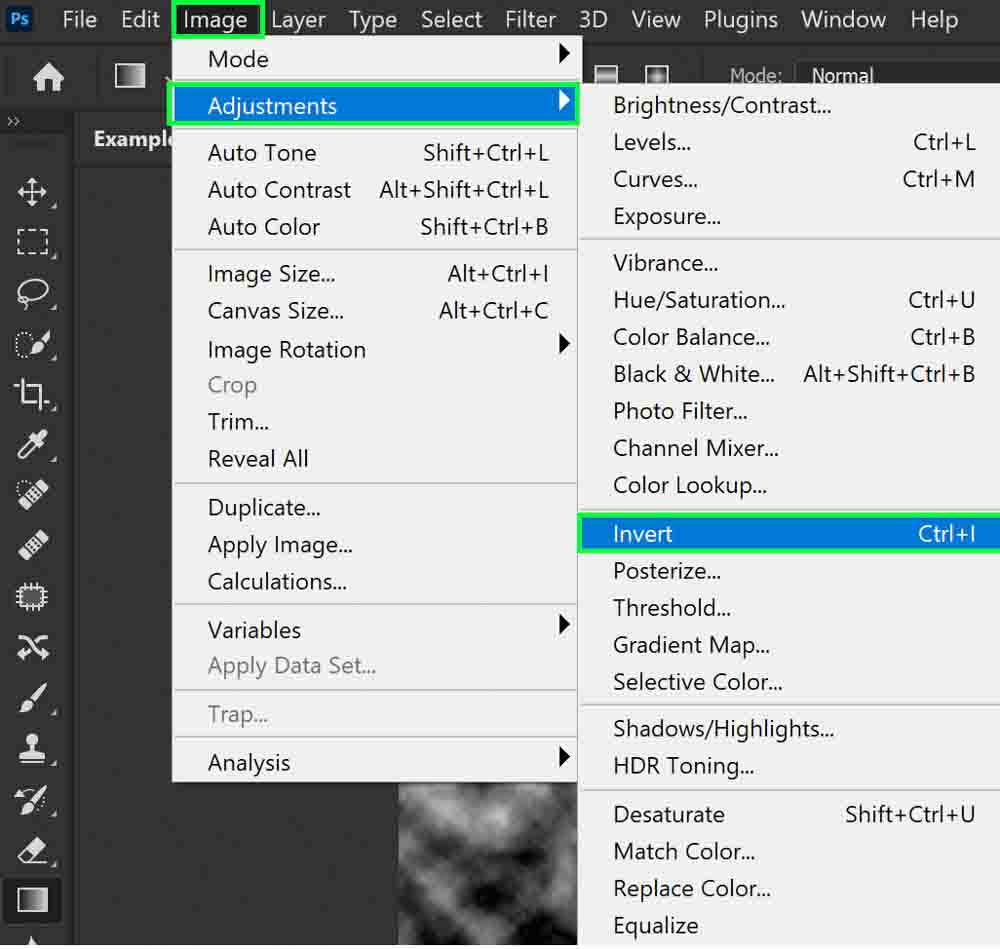Viewport: 1000px width, 949px height.
Task: Go to the Home screen icon
Action: click(x=48, y=78)
